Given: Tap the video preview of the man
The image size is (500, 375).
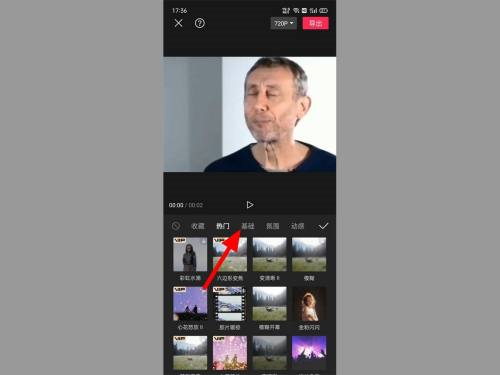Looking at the screenshot, I should [x=250, y=114].
